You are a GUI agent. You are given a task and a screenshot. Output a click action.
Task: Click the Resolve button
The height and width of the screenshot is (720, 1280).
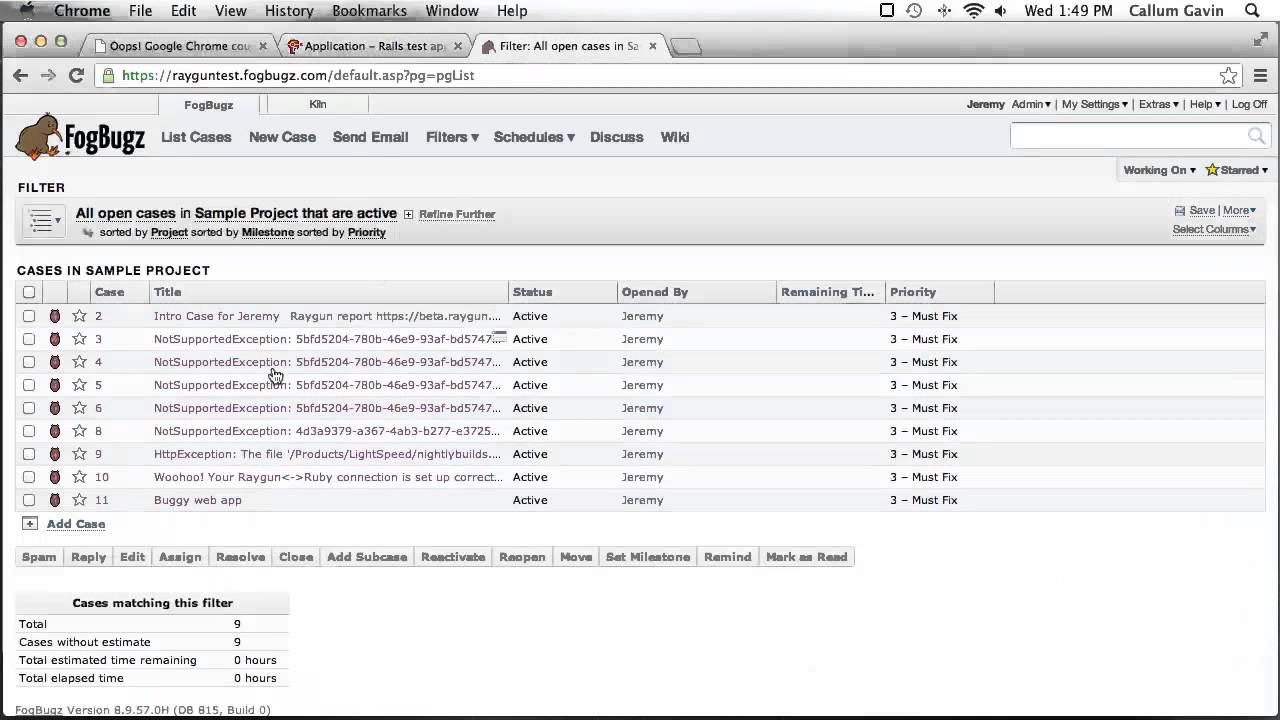click(240, 557)
